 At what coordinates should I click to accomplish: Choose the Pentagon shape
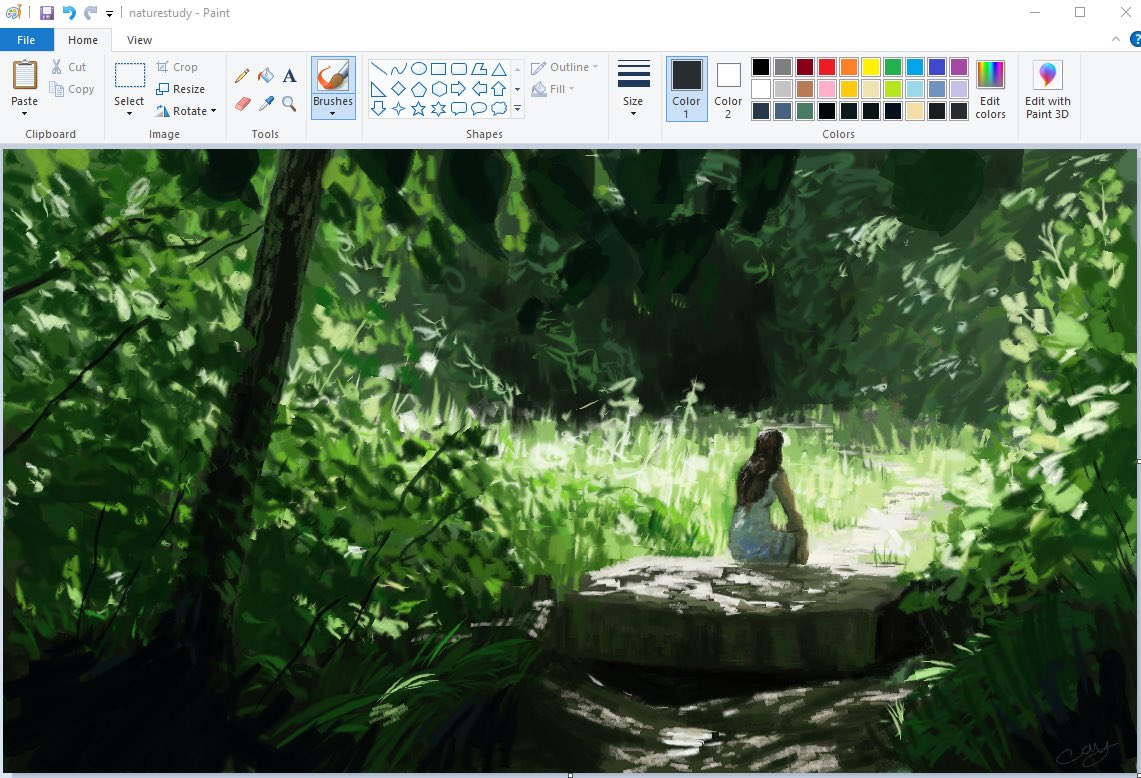418,89
